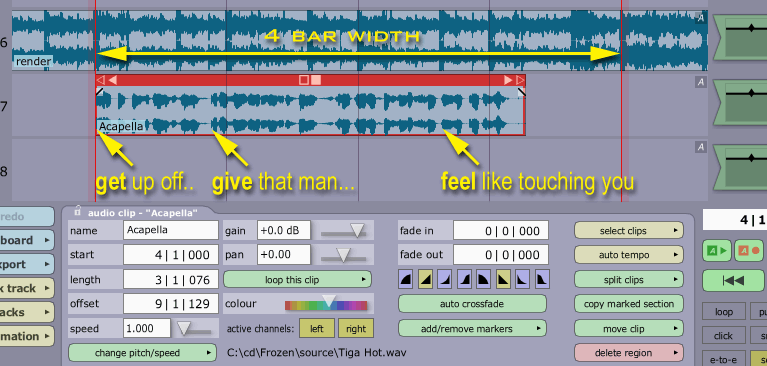767x366 pixels.
Task: Open the 'auto tempo' menu
Action: click(629, 255)
